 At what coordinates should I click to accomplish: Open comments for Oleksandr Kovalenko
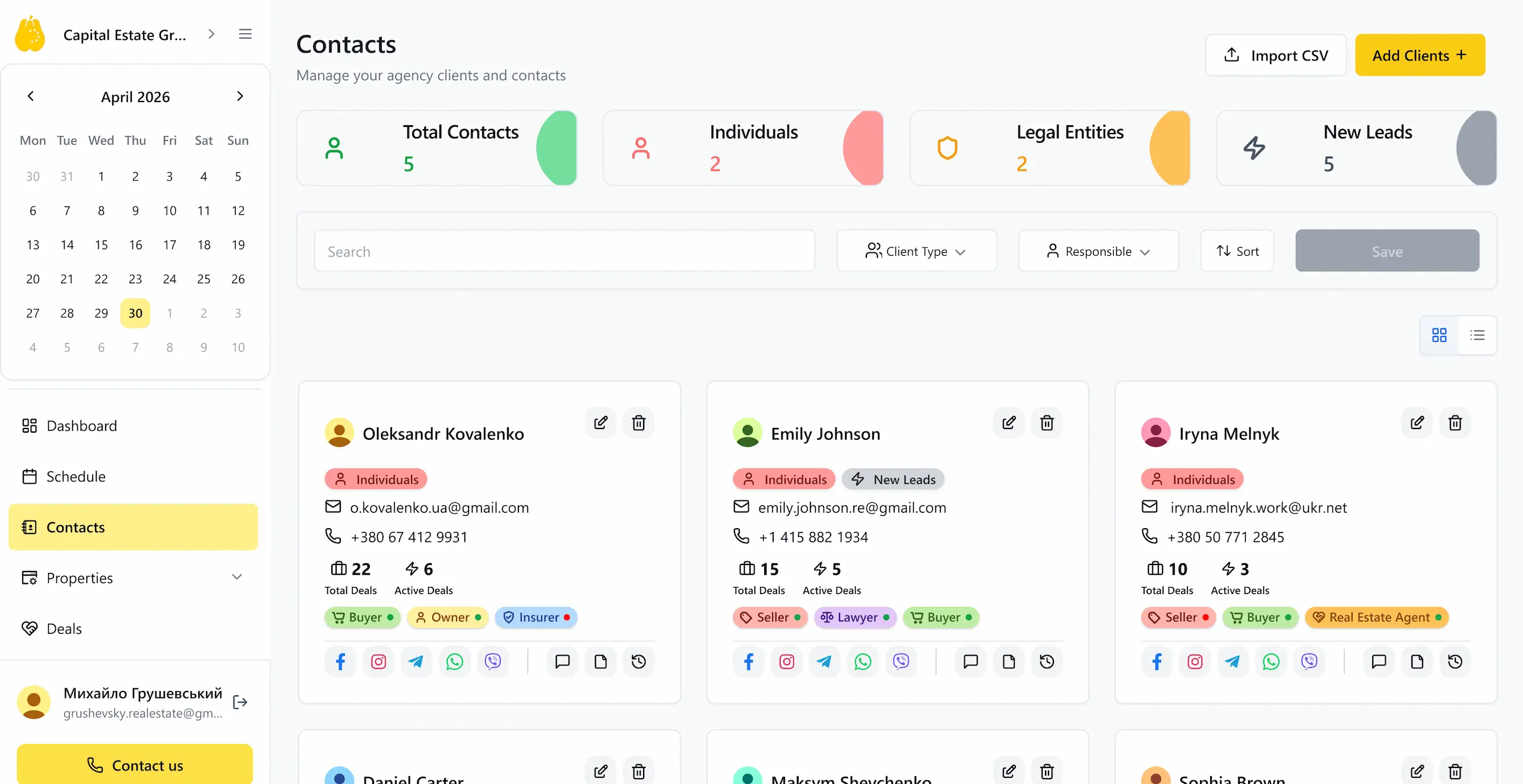pos(562,661)
